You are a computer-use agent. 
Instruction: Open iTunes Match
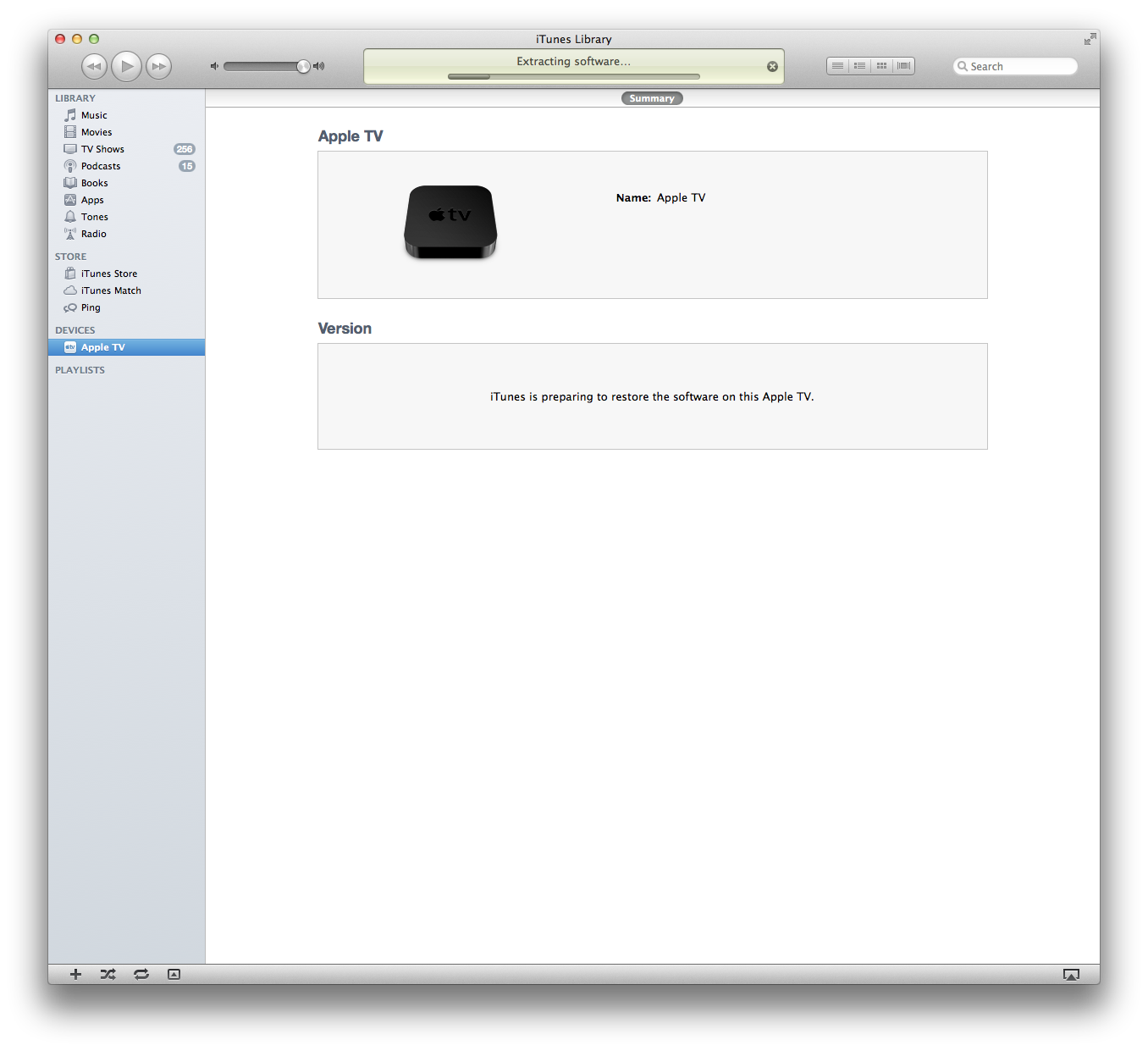[x=126, y=290]
